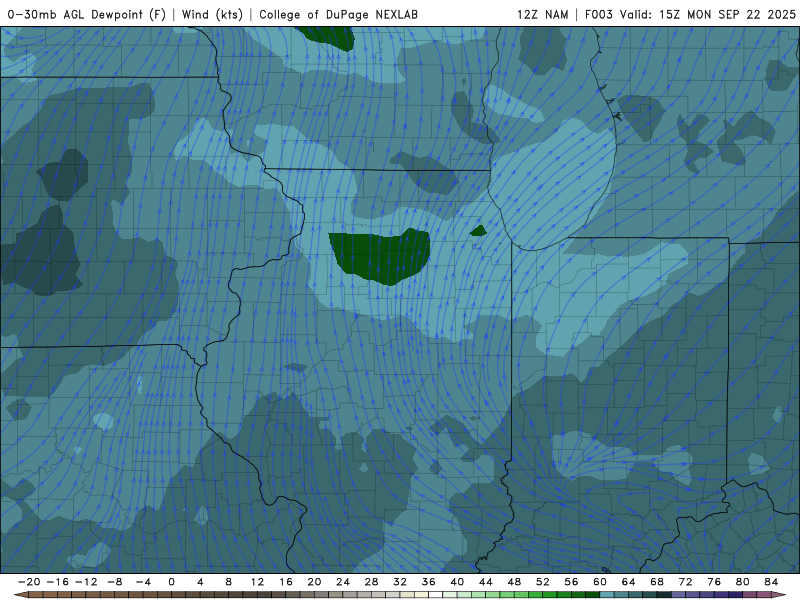The width and height of the screenshot is (800, 600).
Task: Pick the white swatch below 36 on legend
Action: [436, 595]
